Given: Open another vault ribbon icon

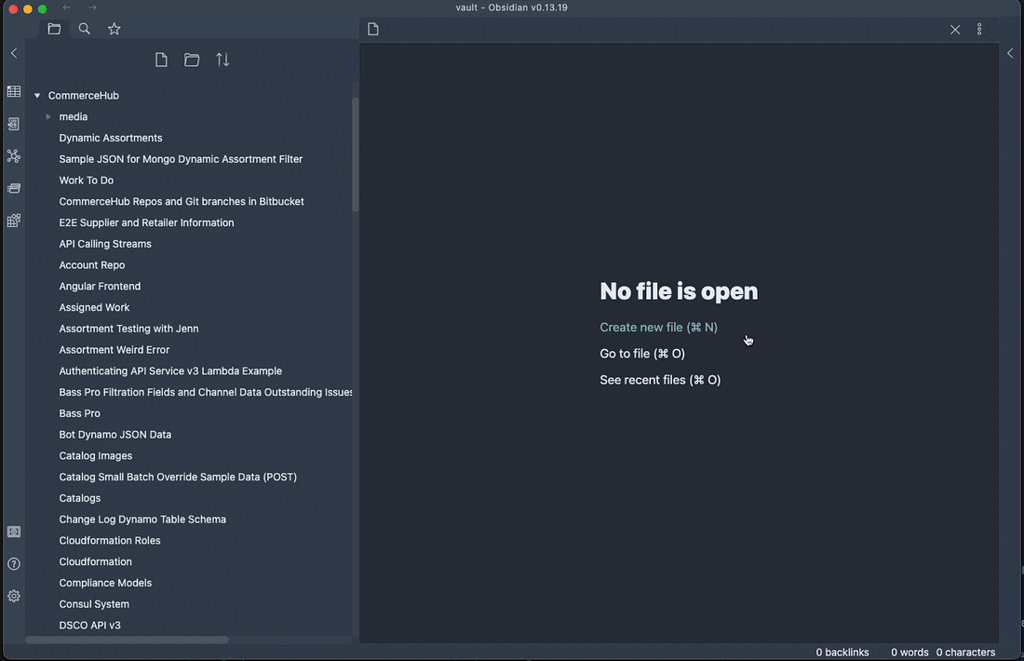Looking at the screenshot, I should pyautogui.click(x=14, y=532).
